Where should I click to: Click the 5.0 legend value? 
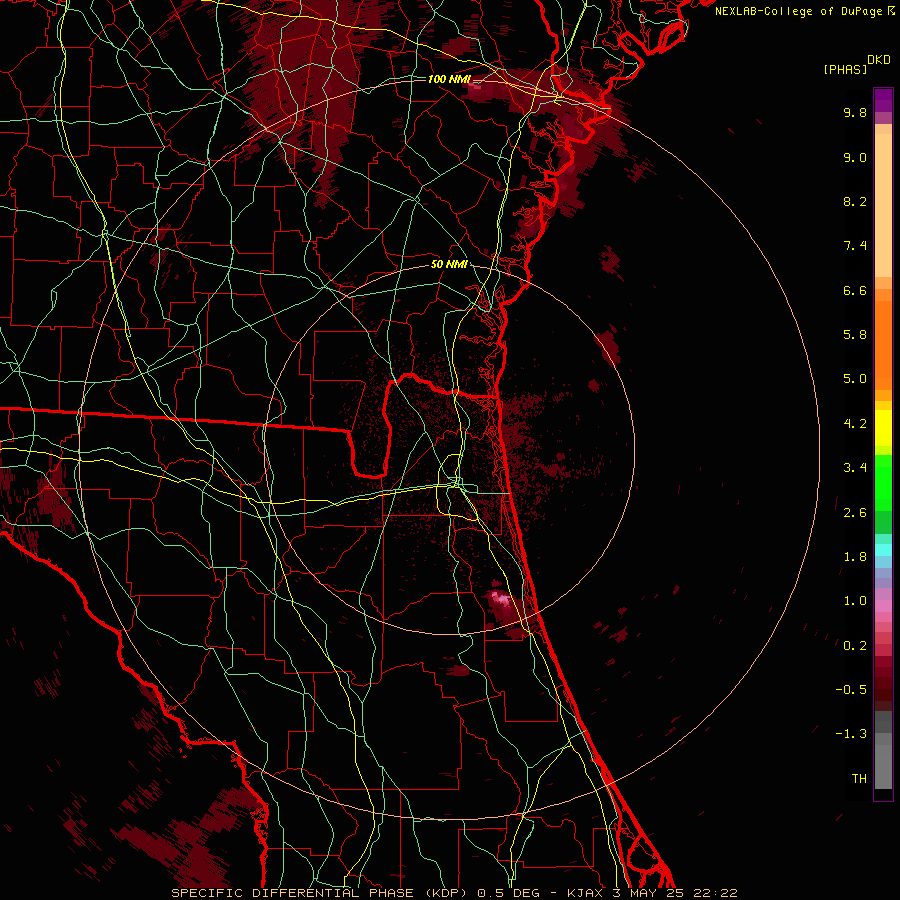[x=855, y=379]
